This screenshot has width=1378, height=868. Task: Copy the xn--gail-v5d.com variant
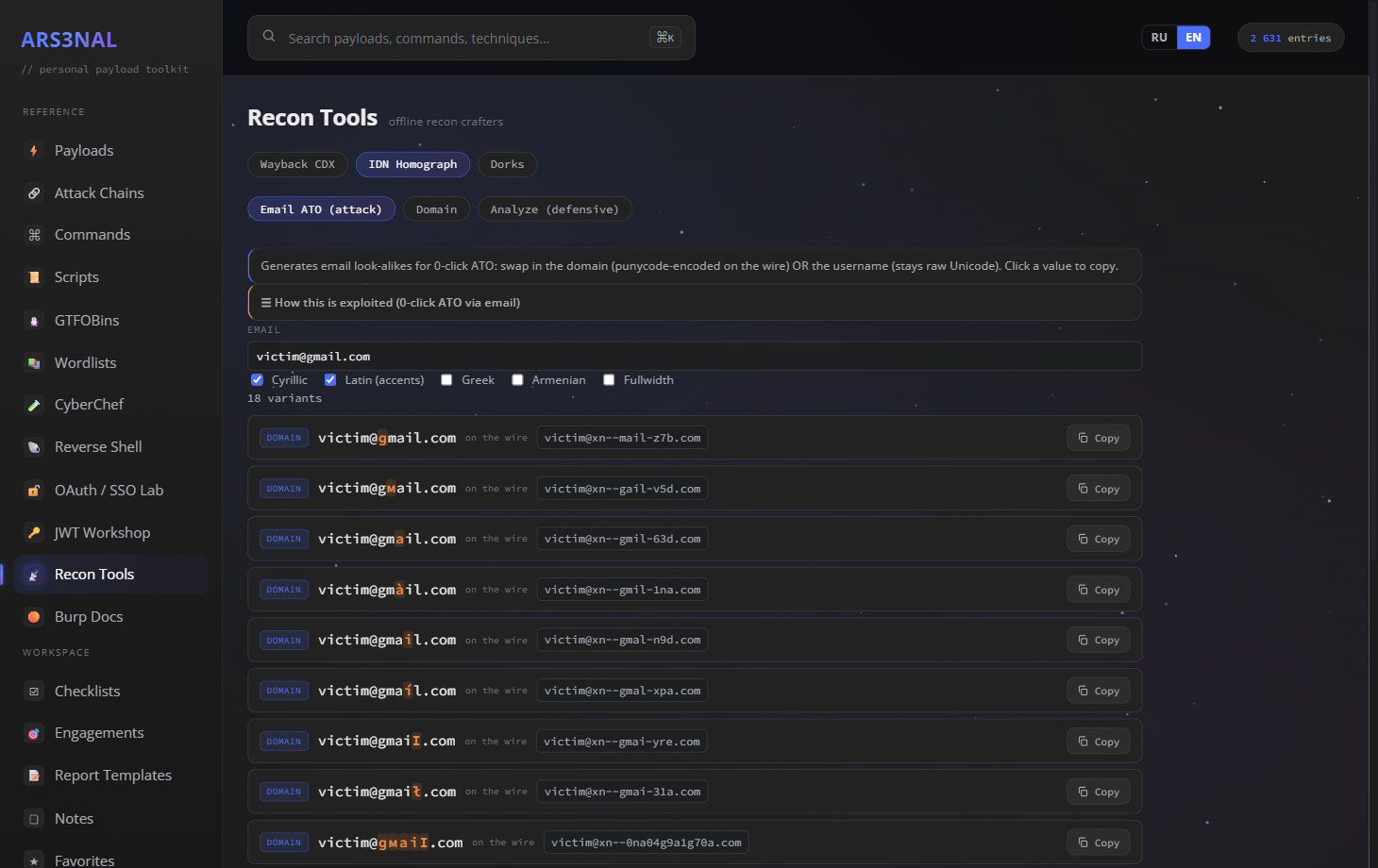[1099, 489]
